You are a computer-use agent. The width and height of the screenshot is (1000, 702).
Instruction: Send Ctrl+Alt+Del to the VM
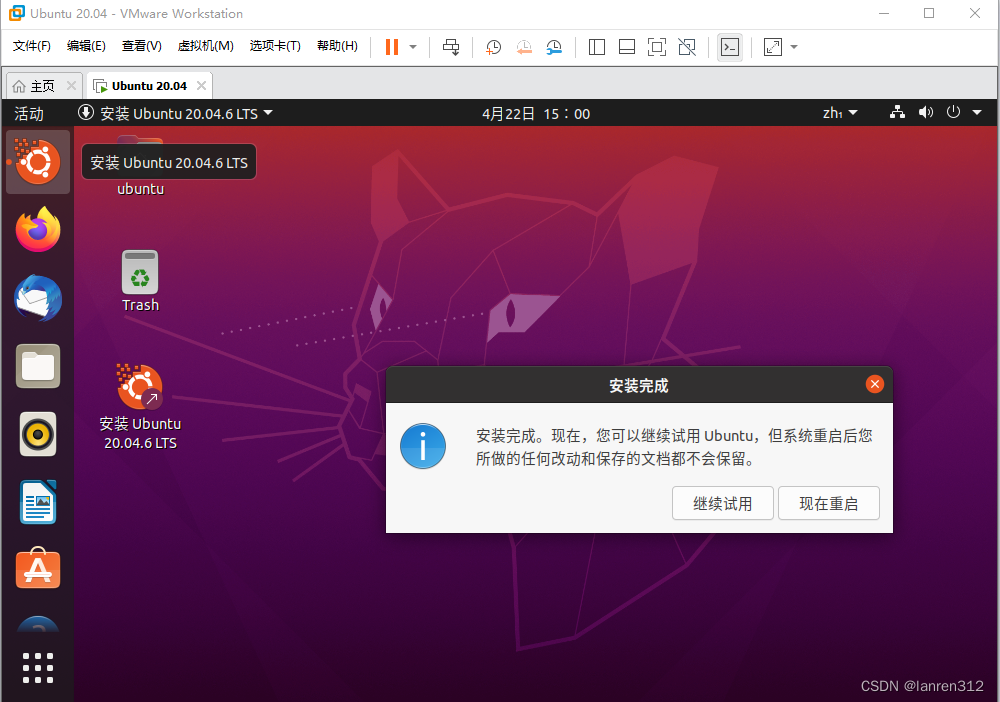[451, 47]
